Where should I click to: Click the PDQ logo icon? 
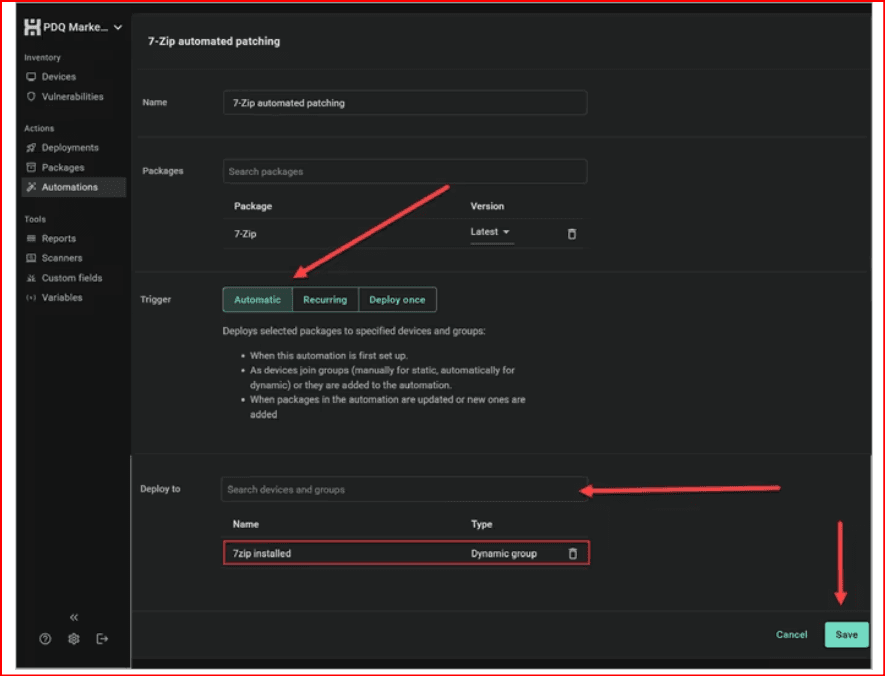point(32,27)
